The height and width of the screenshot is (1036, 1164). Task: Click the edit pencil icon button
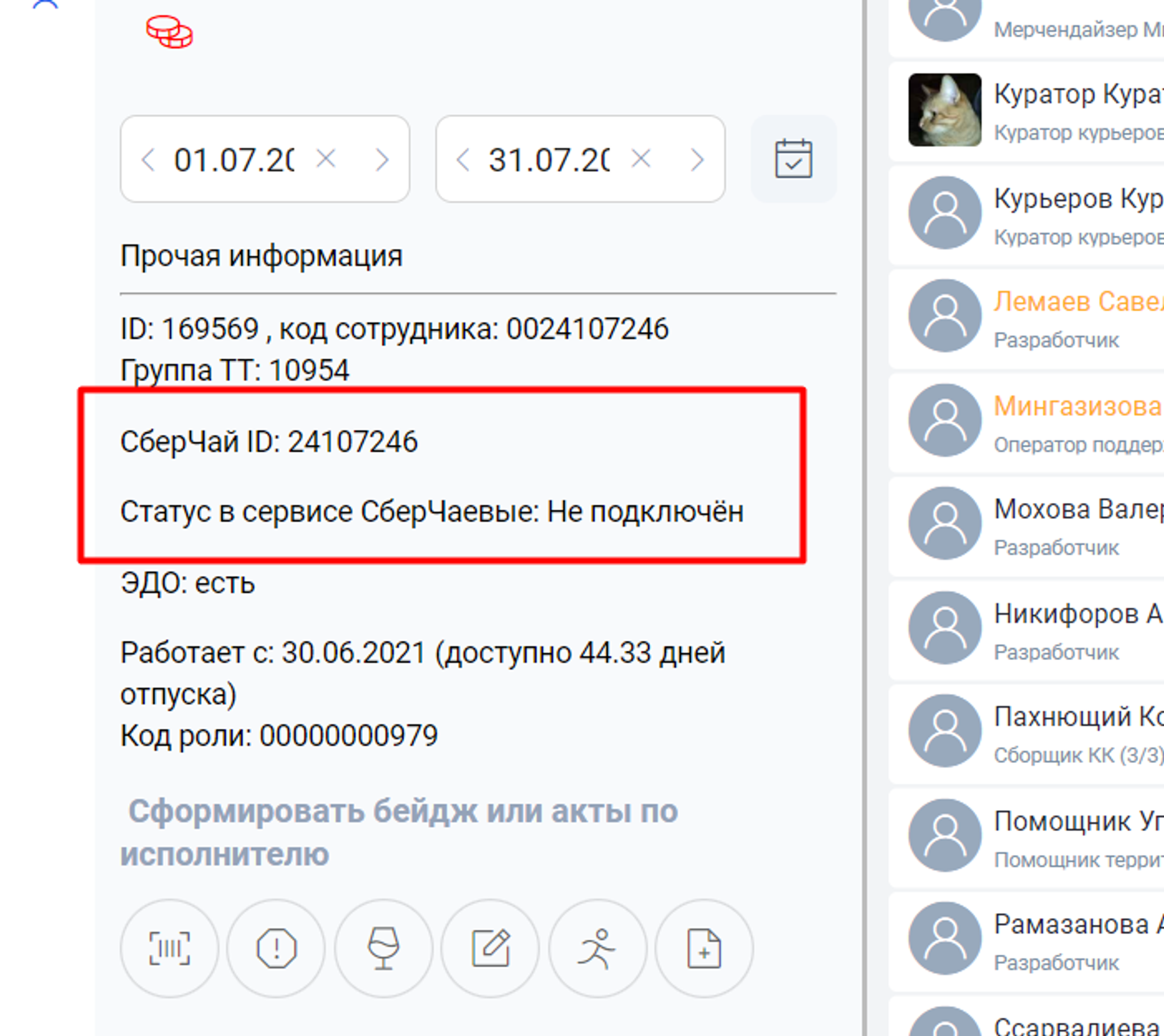[491, 948]
